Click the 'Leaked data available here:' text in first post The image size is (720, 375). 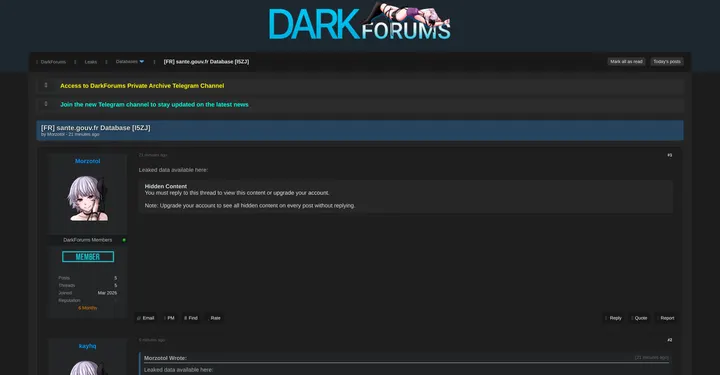pos(173,170)
